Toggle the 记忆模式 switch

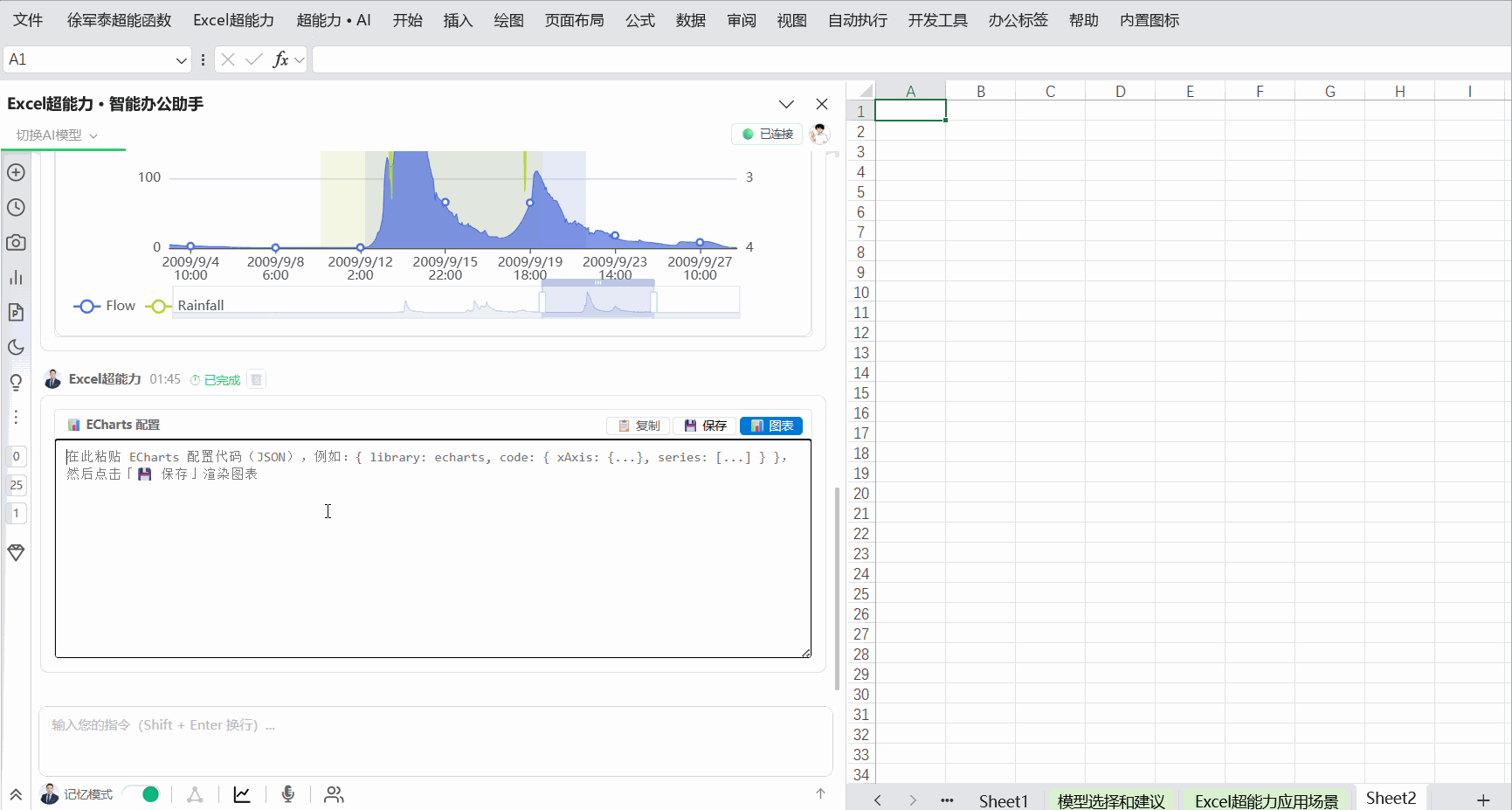coord(142,794)
